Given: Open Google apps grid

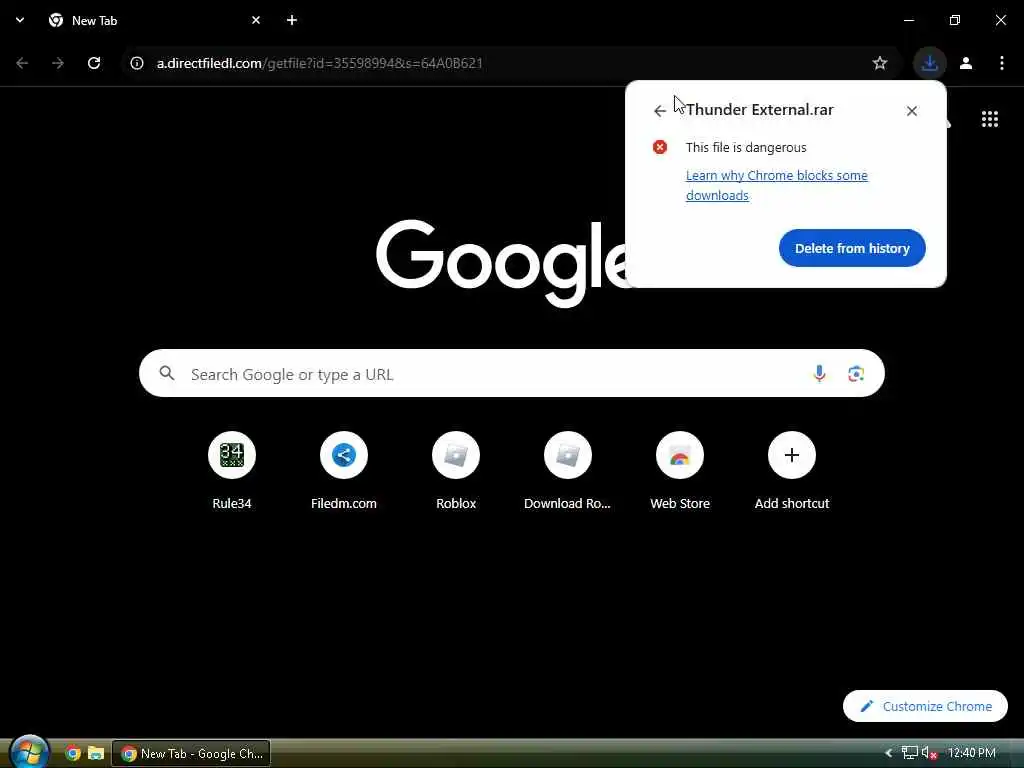Looking at the screenshot, I should click(x=989, y=119).
